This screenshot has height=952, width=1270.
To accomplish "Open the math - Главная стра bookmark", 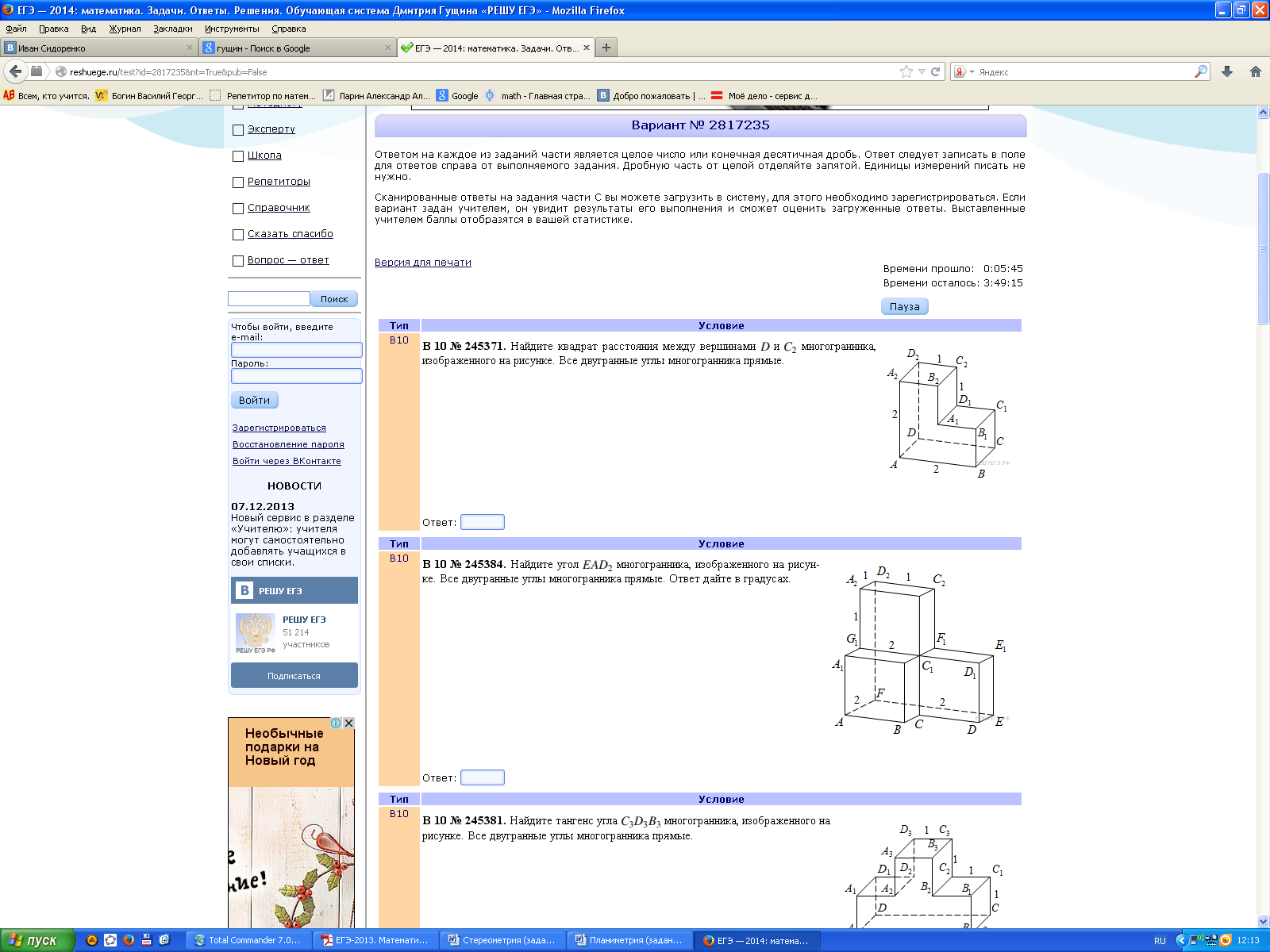I will [x=537, y=95].
